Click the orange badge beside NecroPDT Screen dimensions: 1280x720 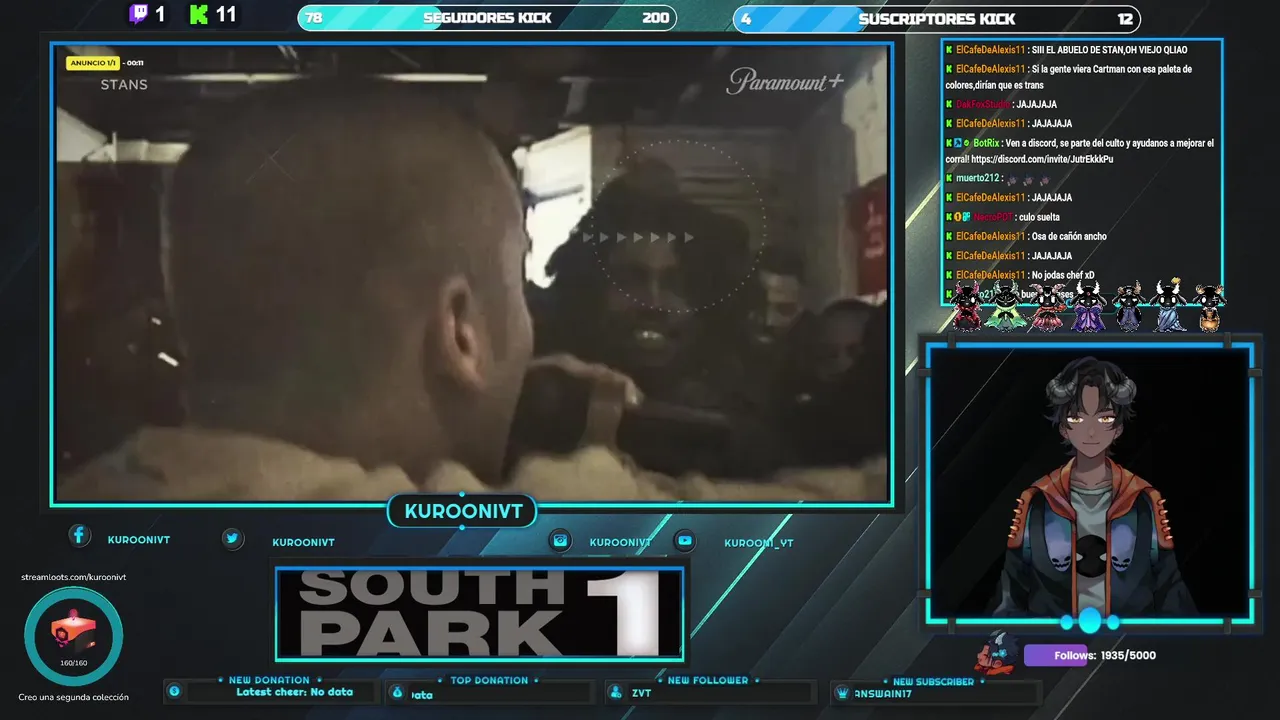[x=957, y=217]
